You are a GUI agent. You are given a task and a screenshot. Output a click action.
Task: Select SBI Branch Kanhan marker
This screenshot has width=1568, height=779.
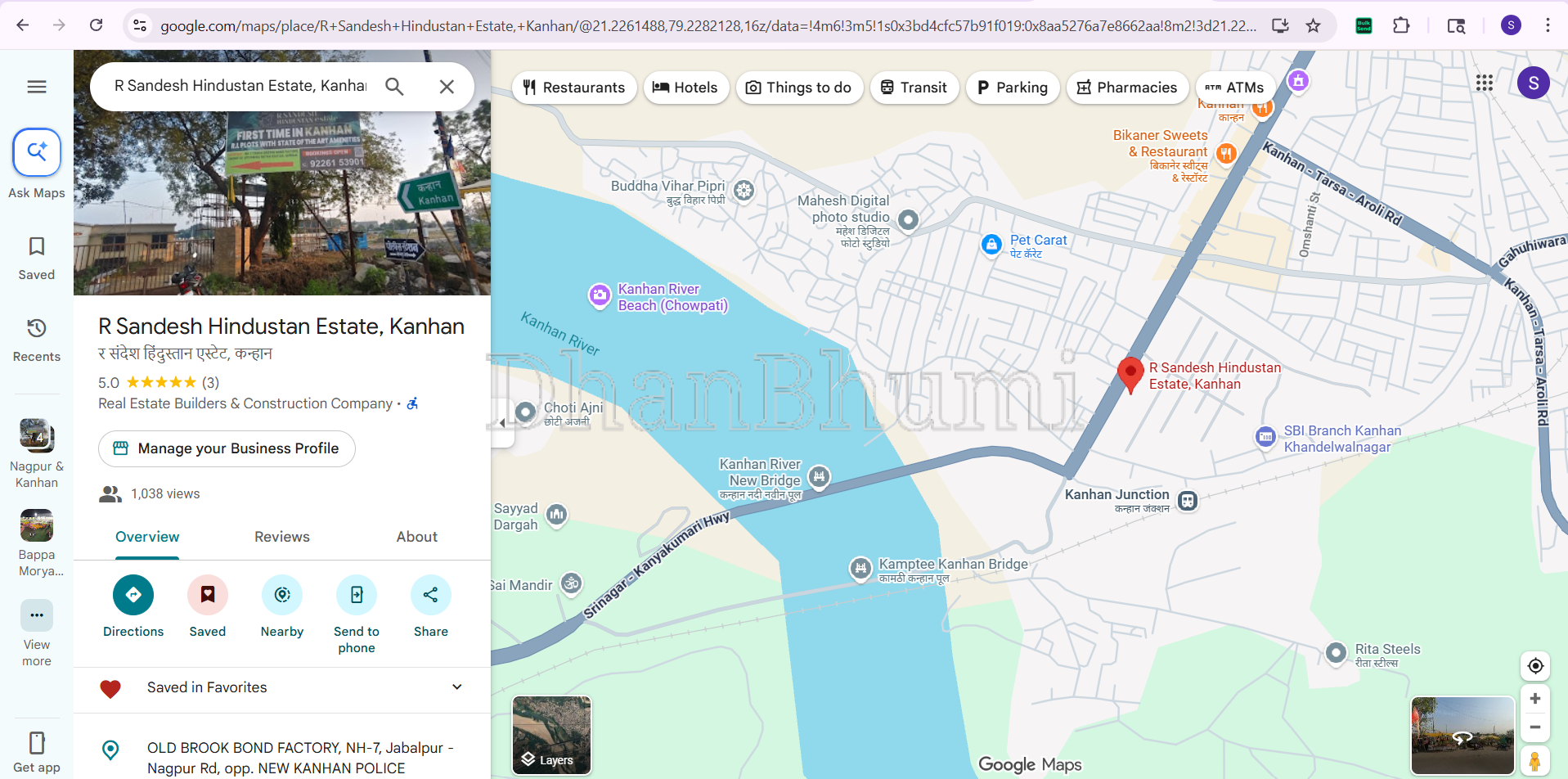click(x=1265, y=437)
